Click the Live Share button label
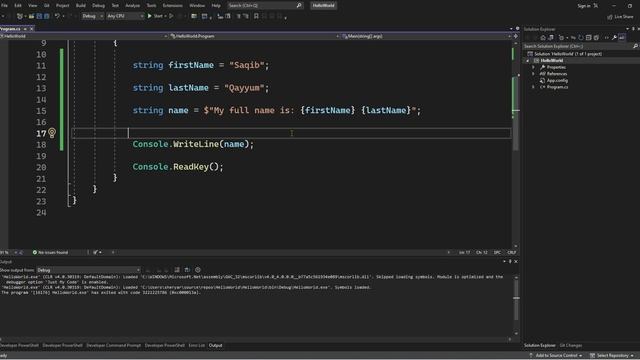The height and width of the screenshot is (360, 640). tap(623, 17)
